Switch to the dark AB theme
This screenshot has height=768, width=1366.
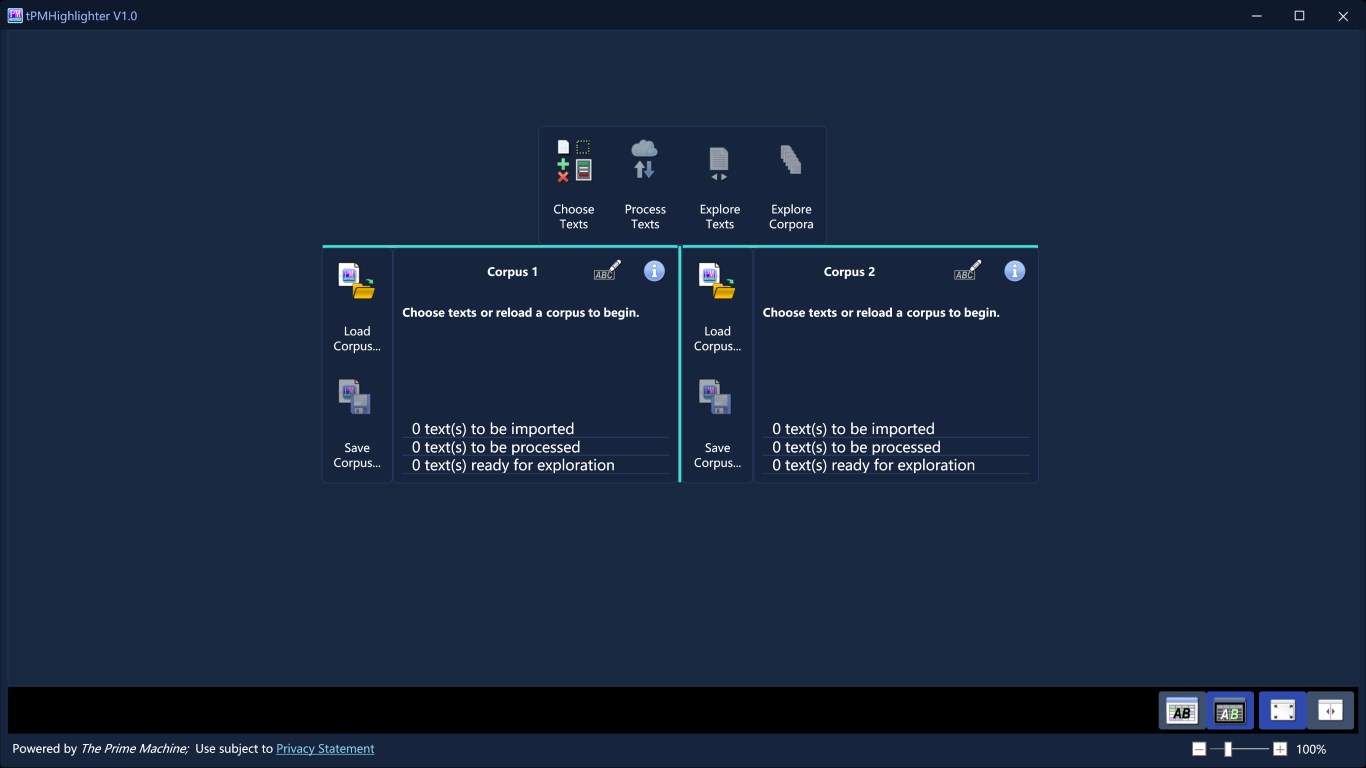click(x=1229, y=711)
